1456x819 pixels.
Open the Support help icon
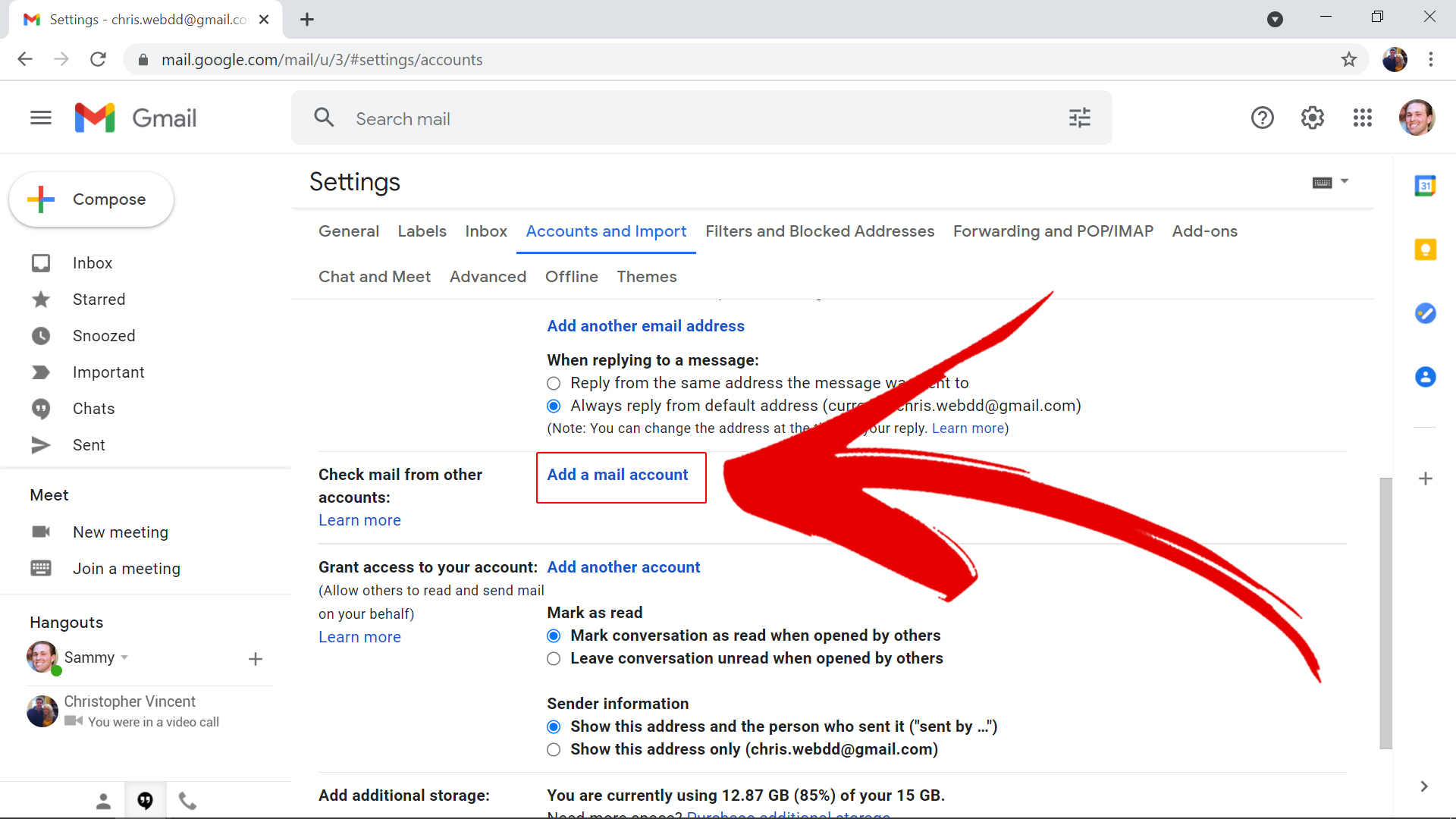click(1262, 118)
